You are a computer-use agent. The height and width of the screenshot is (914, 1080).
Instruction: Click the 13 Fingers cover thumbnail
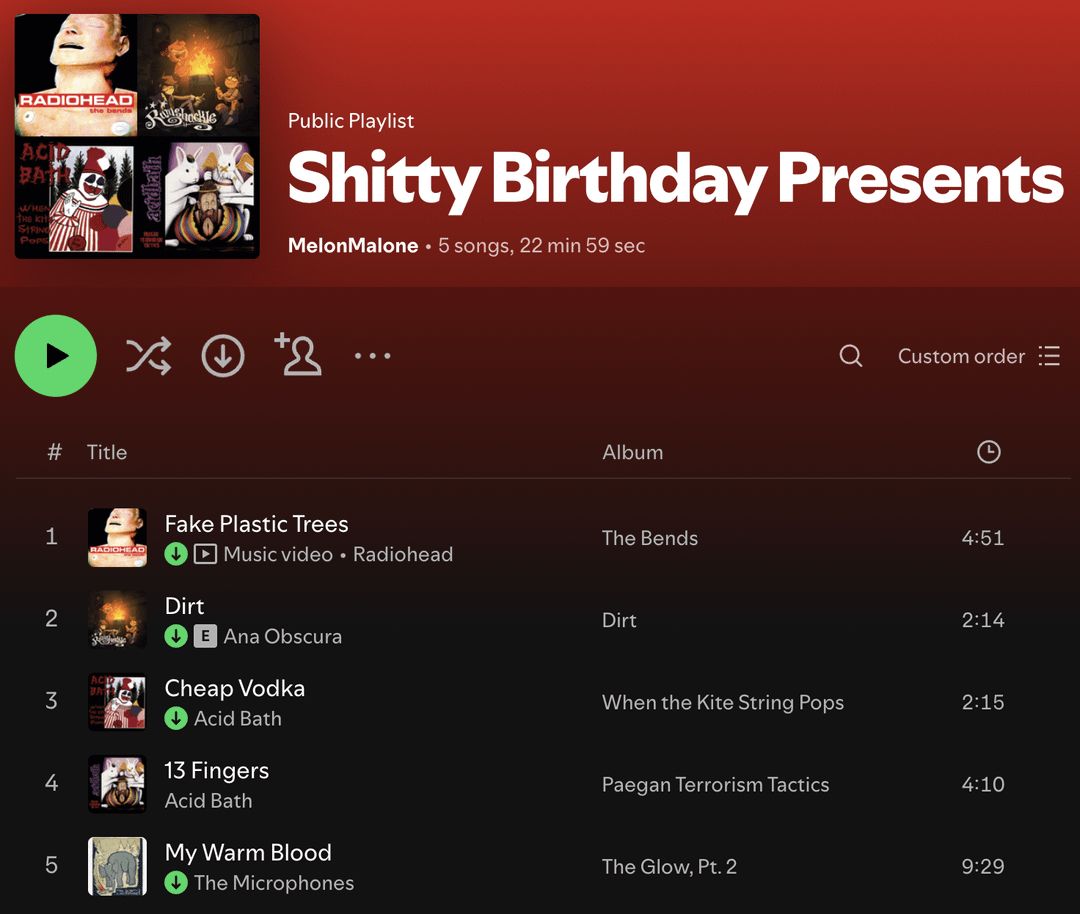coord(117,784)
